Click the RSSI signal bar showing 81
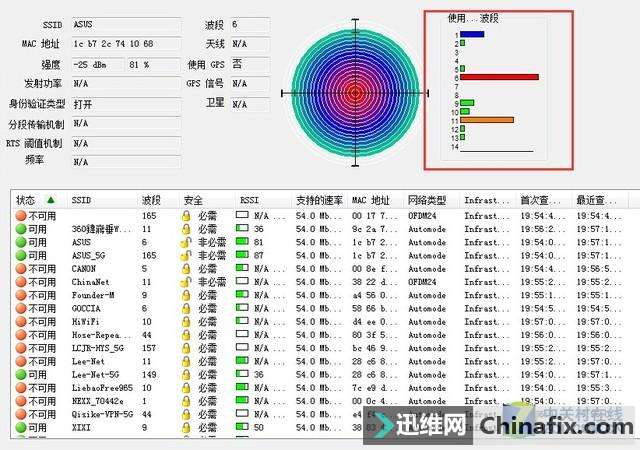This screenshot has height=450, width=640. click(x=243, y=242)
